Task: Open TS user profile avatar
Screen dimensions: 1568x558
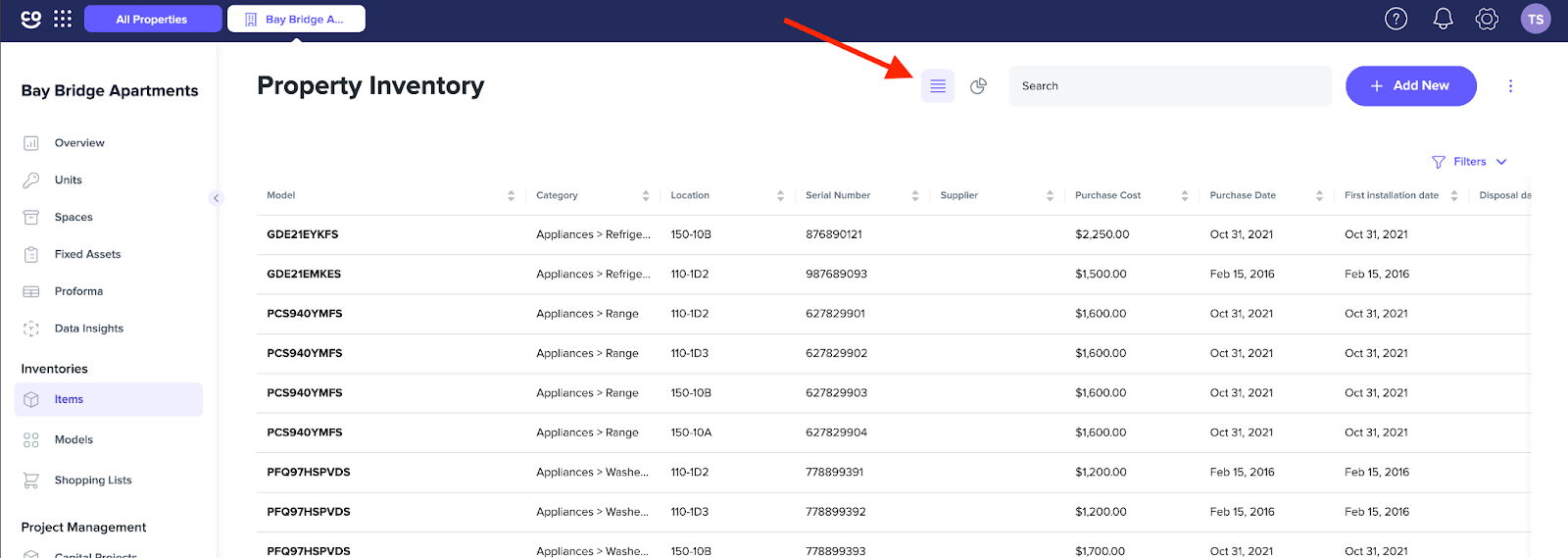Action: pos(1536,19)
